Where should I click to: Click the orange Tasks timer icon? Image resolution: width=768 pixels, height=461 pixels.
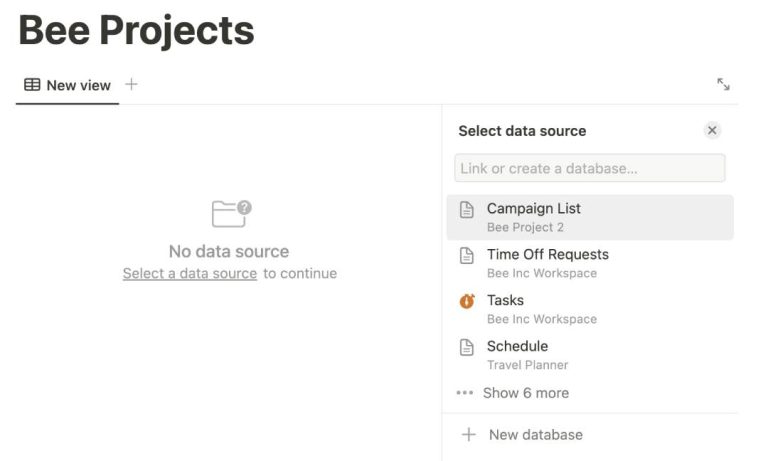point(466,301)
